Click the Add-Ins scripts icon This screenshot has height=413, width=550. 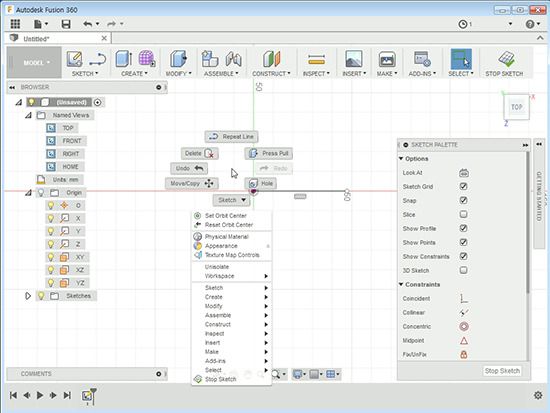pos(422,59)
